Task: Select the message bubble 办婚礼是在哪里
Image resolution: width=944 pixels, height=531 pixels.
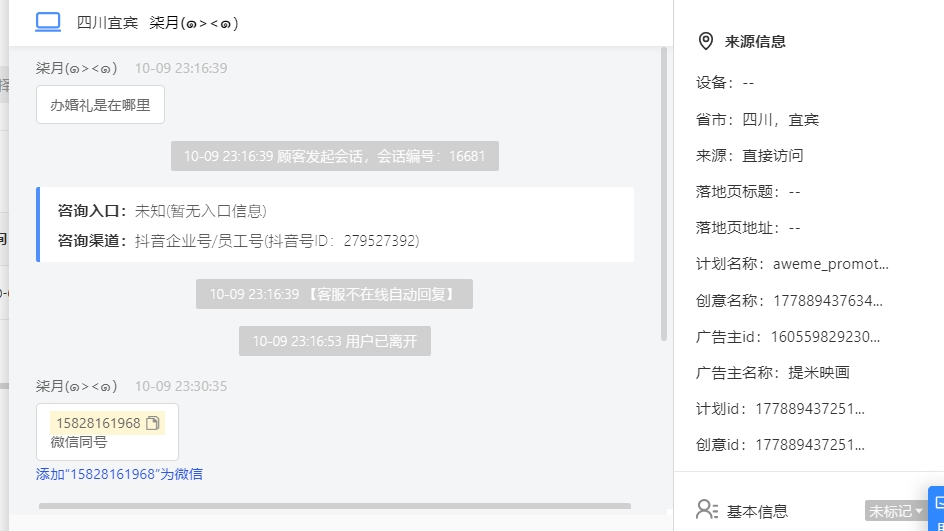Action: point(100,105)
